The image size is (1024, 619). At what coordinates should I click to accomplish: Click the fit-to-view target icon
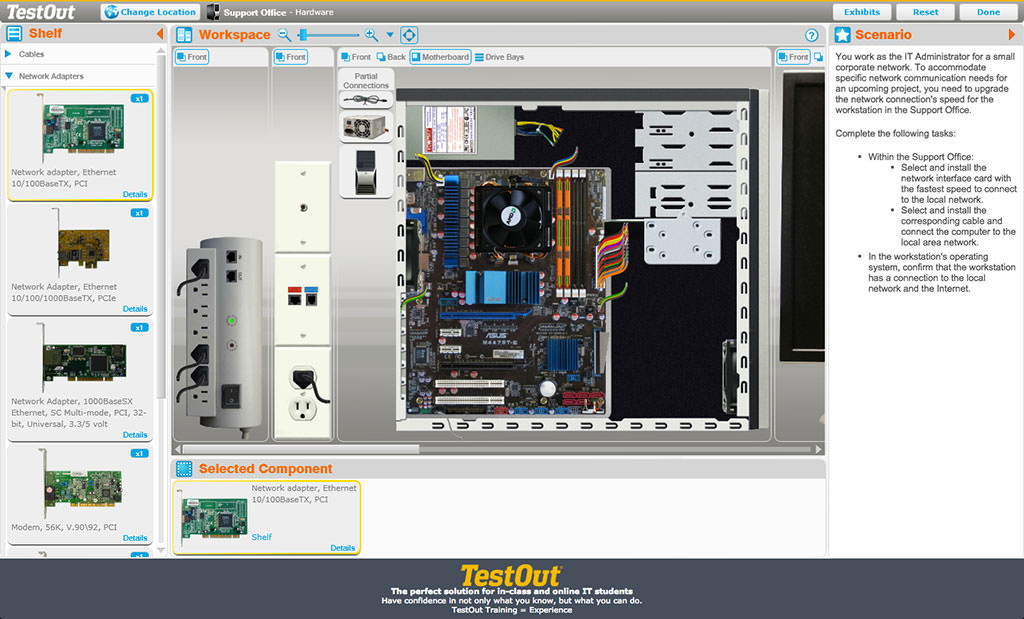pos(409,35)
